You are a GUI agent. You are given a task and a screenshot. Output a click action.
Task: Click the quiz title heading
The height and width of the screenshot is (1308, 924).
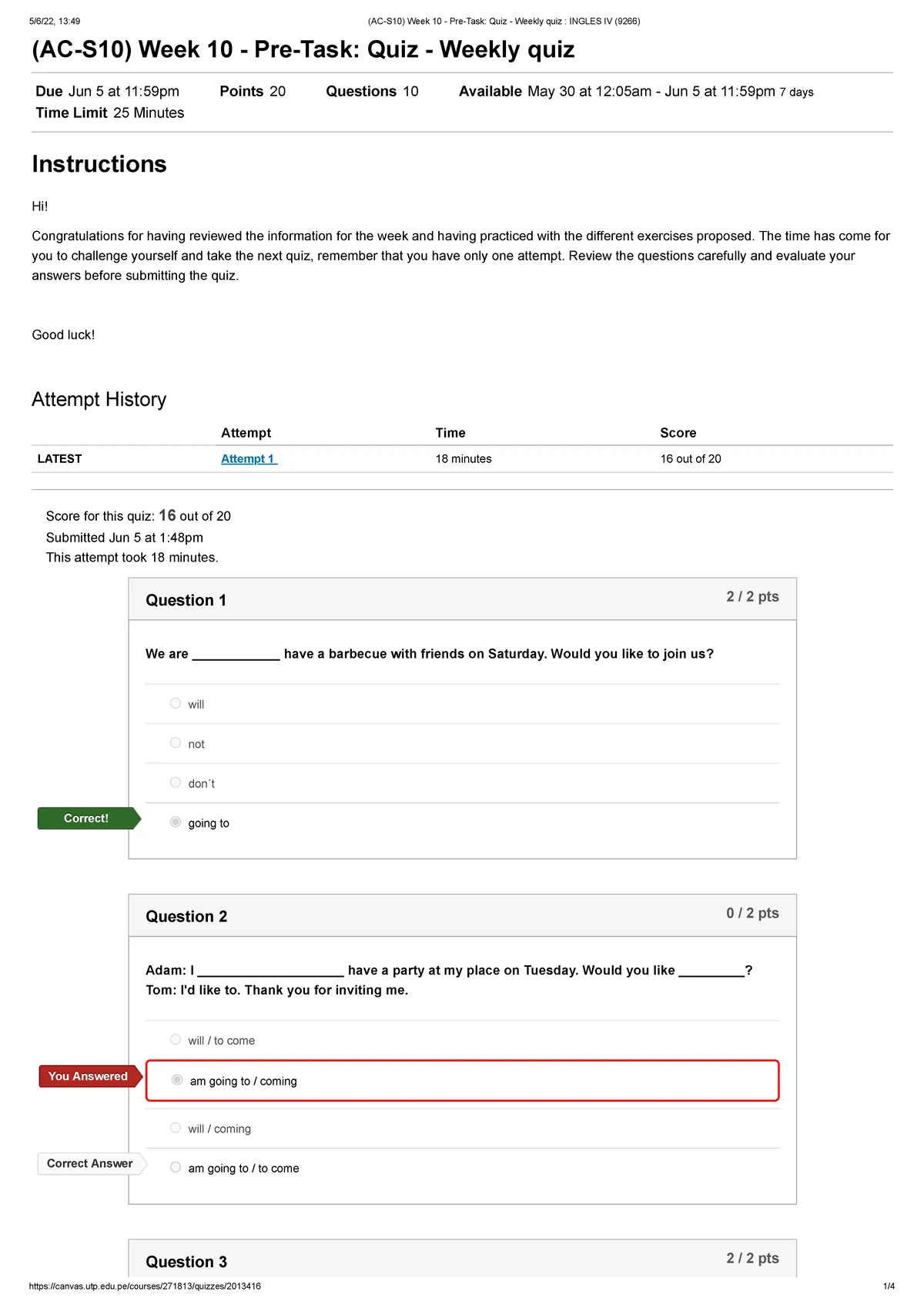[303, 50]
